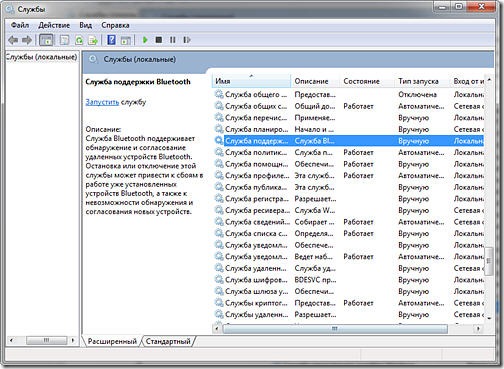The height and width of the screenshot is (369, 504).
Task: Click the Запустить service link
Action: point(102,102)
